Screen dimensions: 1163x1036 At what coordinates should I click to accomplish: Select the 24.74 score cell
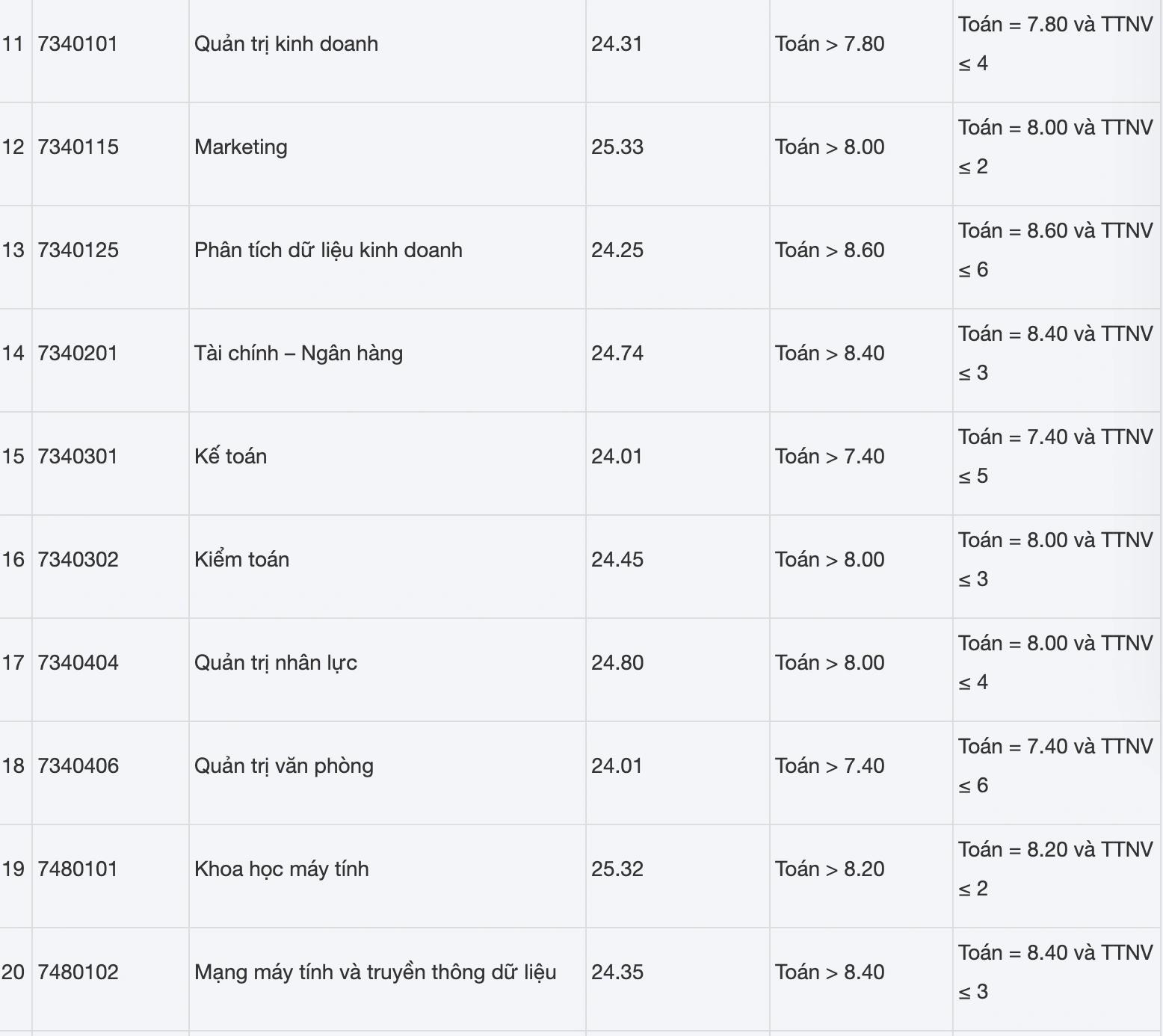(x=617, y=354)
